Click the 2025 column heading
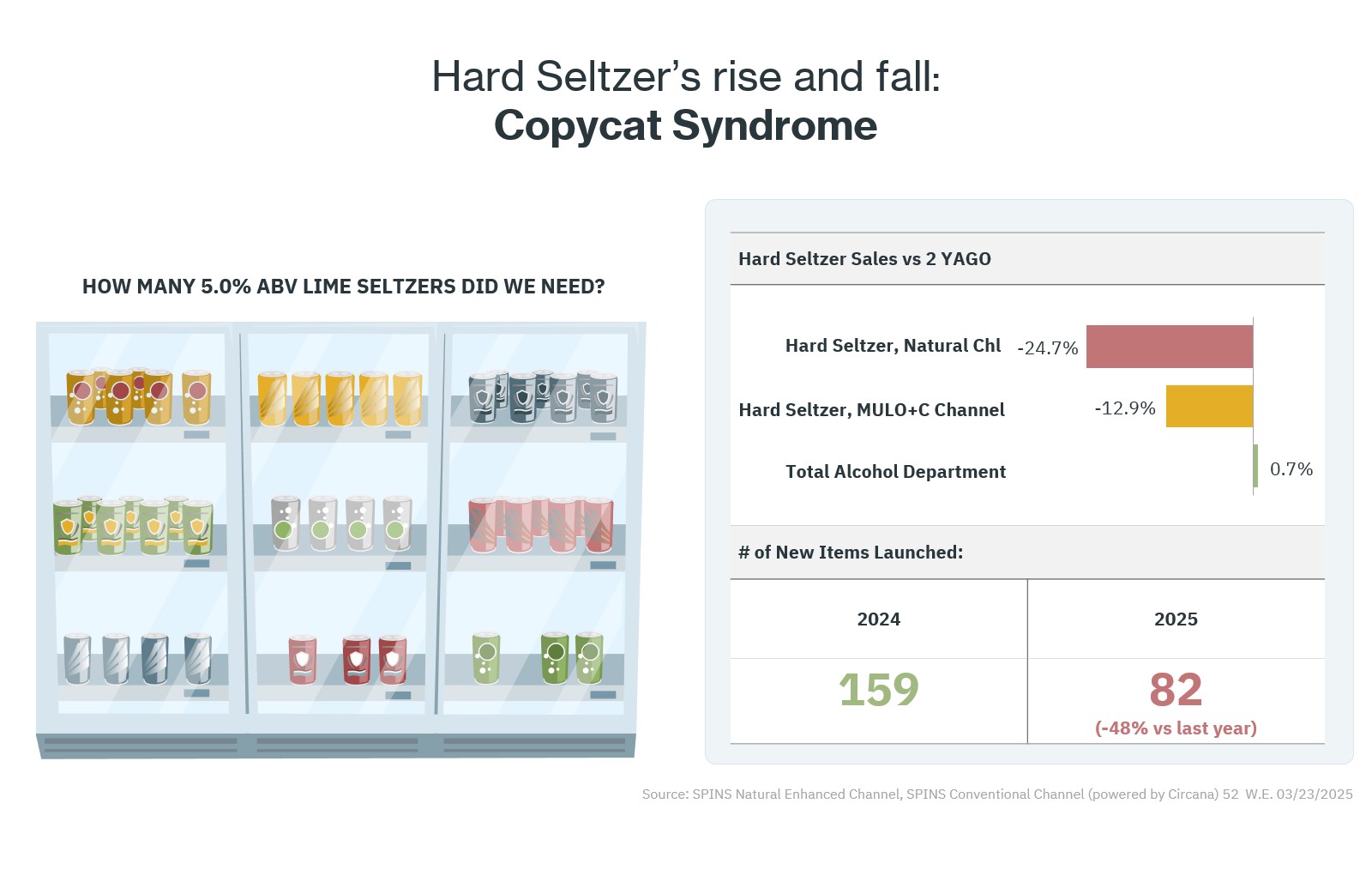 1176,619
